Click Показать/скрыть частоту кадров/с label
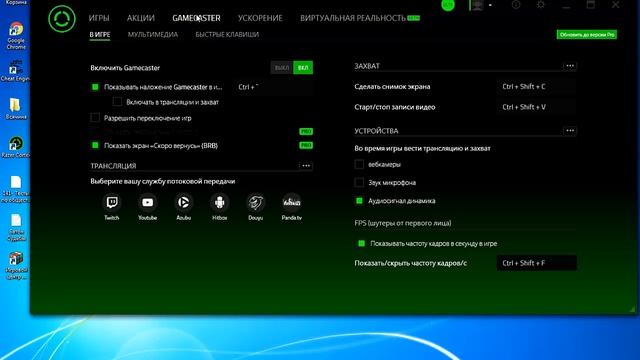The image size is (640, 360). pyautogui.click(x=411, y=263)
